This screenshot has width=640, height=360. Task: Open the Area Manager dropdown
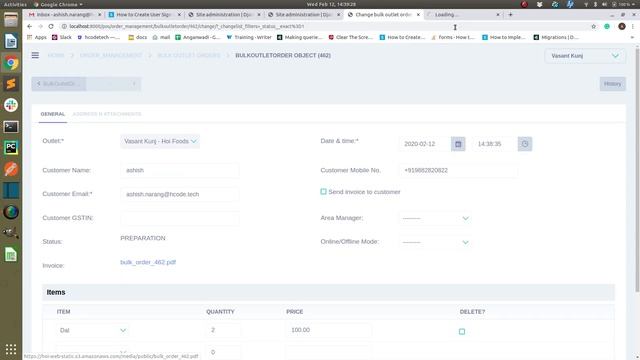pos(435,218)
